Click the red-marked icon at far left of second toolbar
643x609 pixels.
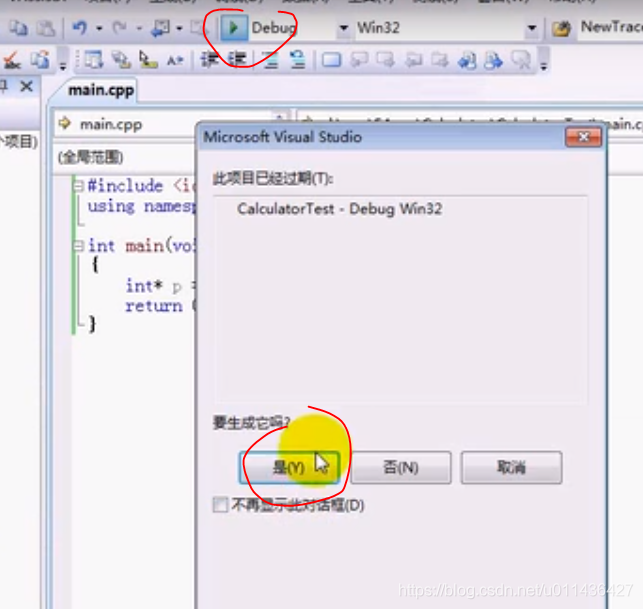pyautogui.click(x=12, y=60)
